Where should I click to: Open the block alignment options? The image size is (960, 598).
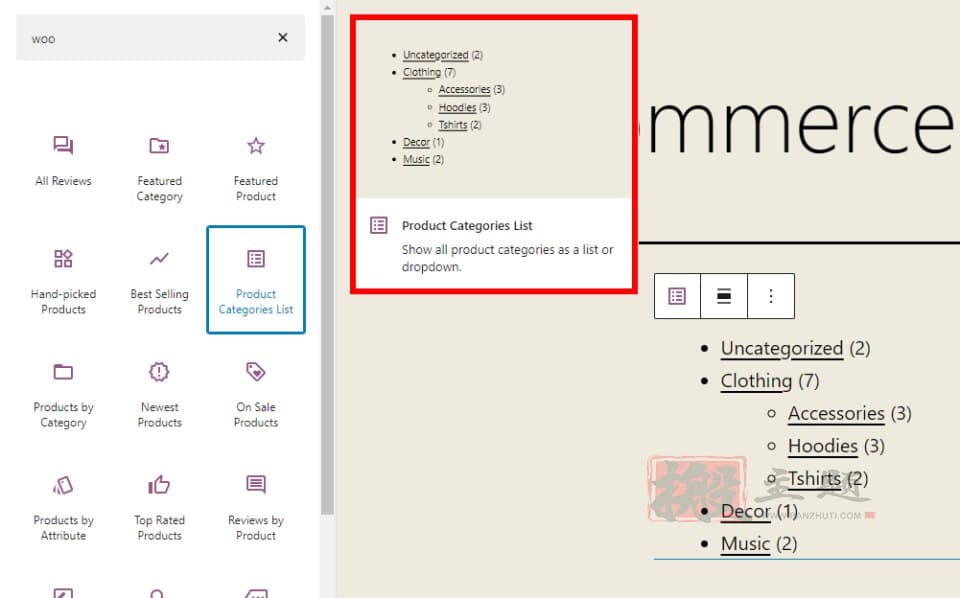(724, 296)
